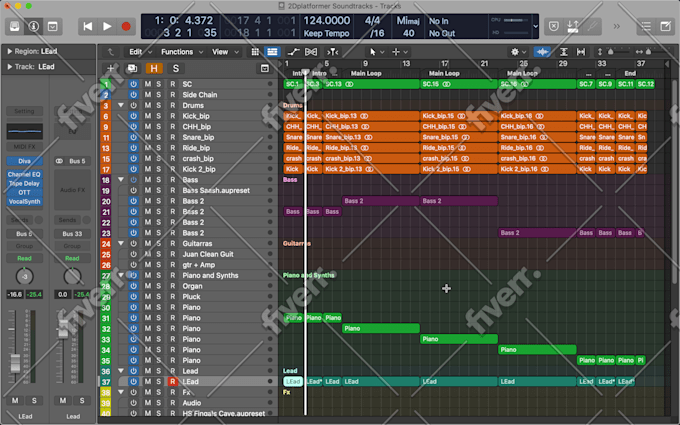Click the Duplicate Track icon
Viewport: 680px width, 425px height.
pos(132,69)
